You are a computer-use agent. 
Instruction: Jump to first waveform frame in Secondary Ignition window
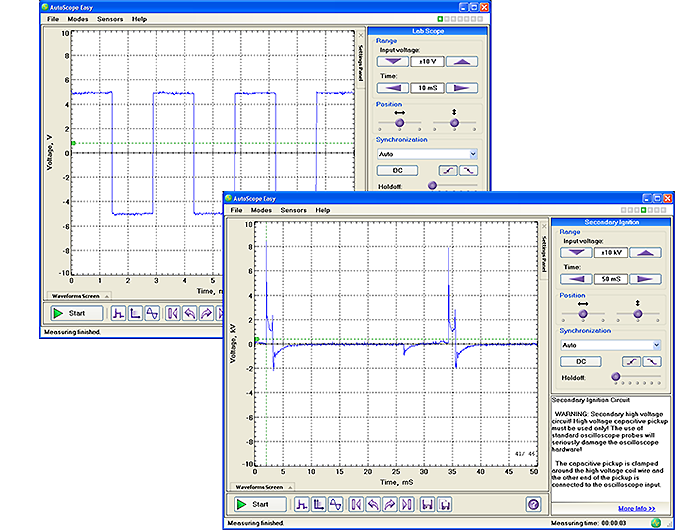[x=356, y=504]
